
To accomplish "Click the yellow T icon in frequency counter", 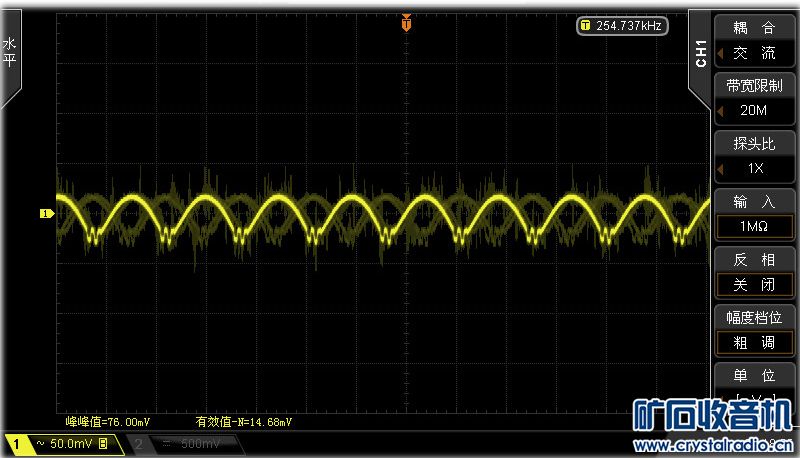I will (x=586, y=26).
